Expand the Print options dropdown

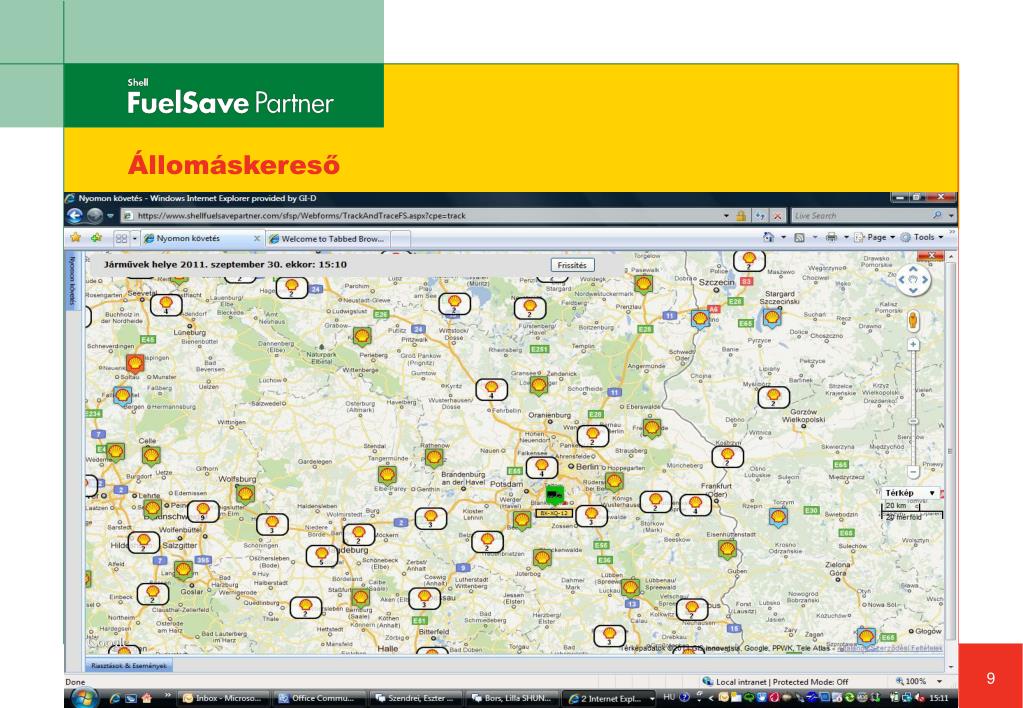tap(846, 238)
